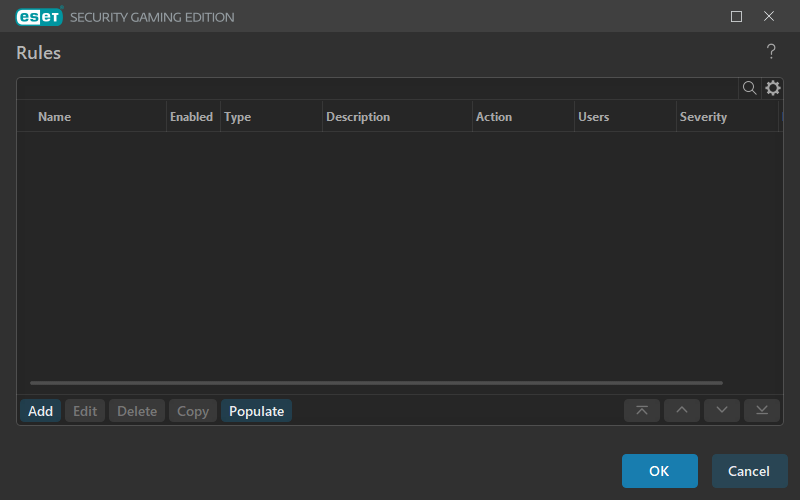
Task: Click the search magnifier icon
Action: pyautogui.click(x=749, y=88)
